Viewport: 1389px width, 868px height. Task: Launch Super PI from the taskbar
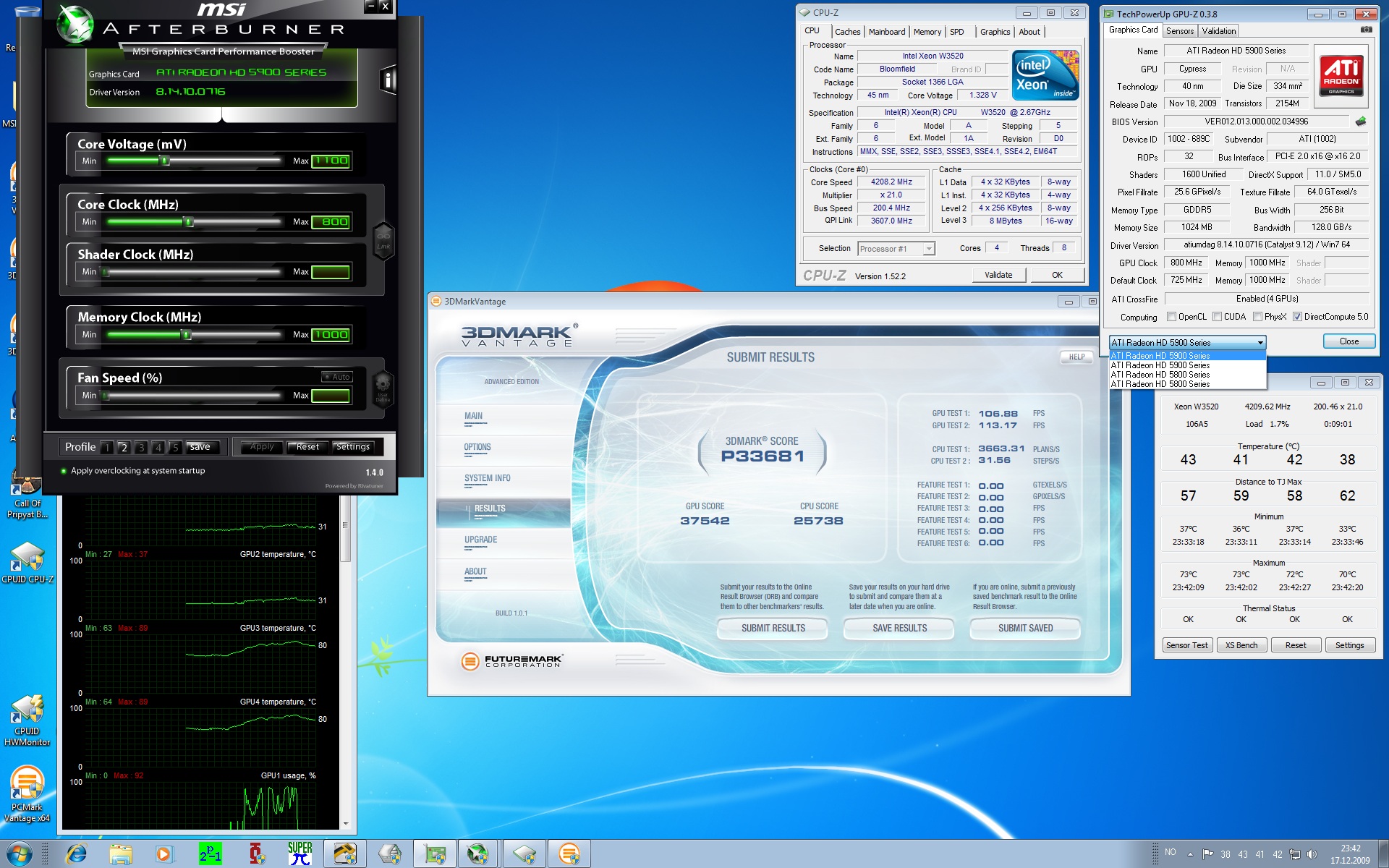coord(300,854)
